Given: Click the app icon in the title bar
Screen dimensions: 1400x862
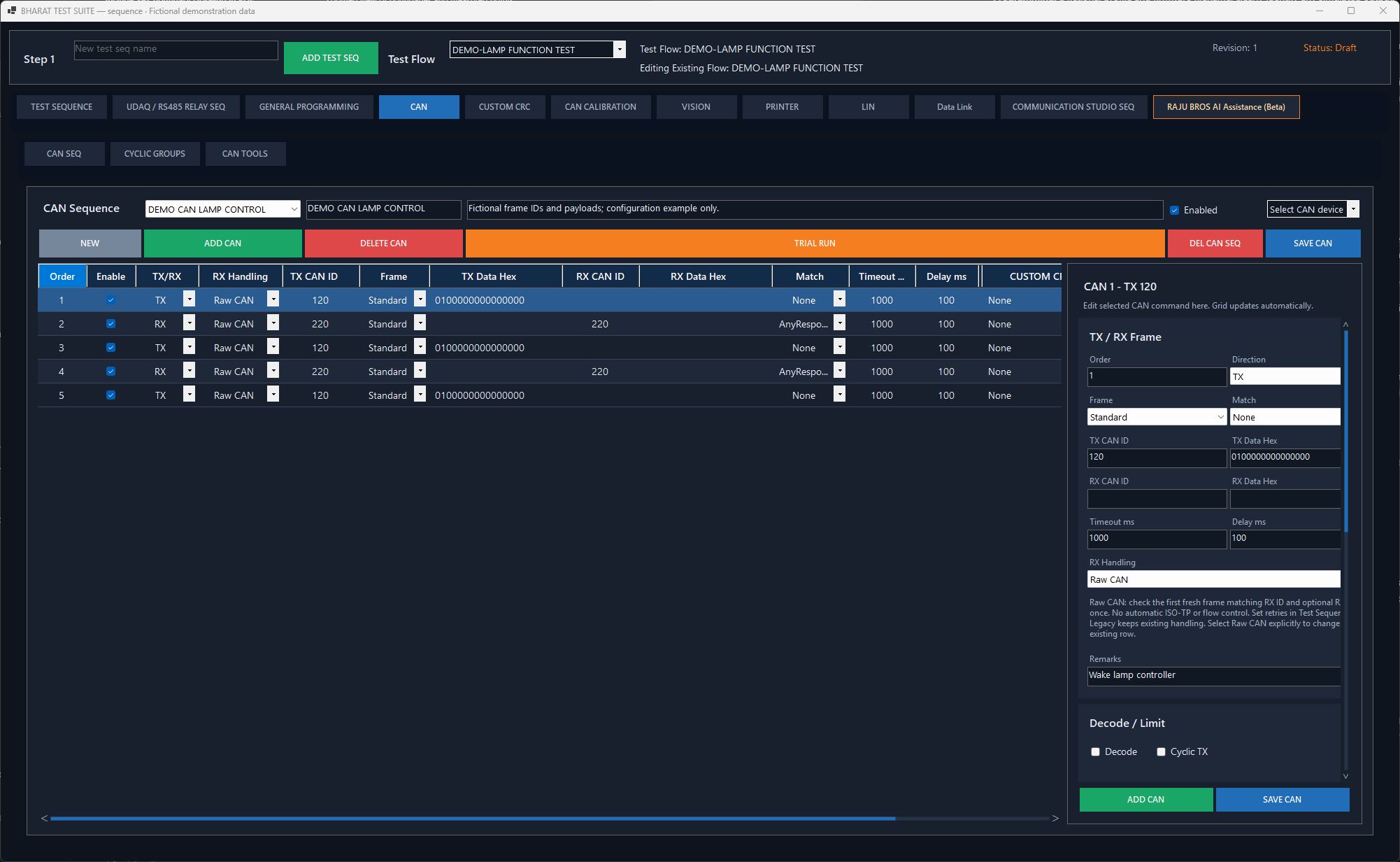Looking at the screenshot, I should [x=11, y=10].
